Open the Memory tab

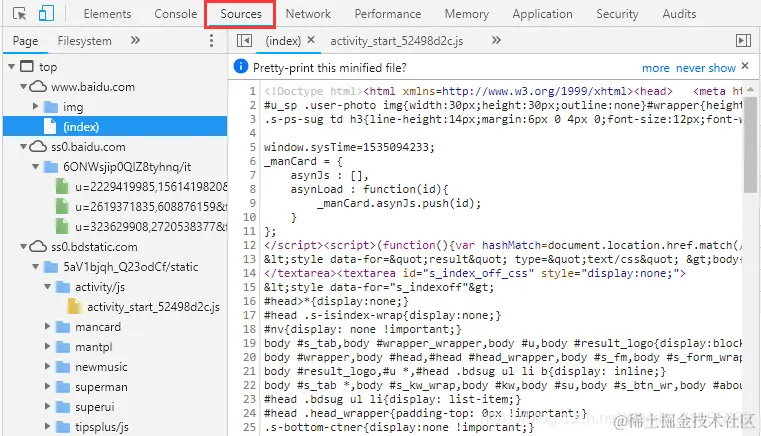click(466, 14)
